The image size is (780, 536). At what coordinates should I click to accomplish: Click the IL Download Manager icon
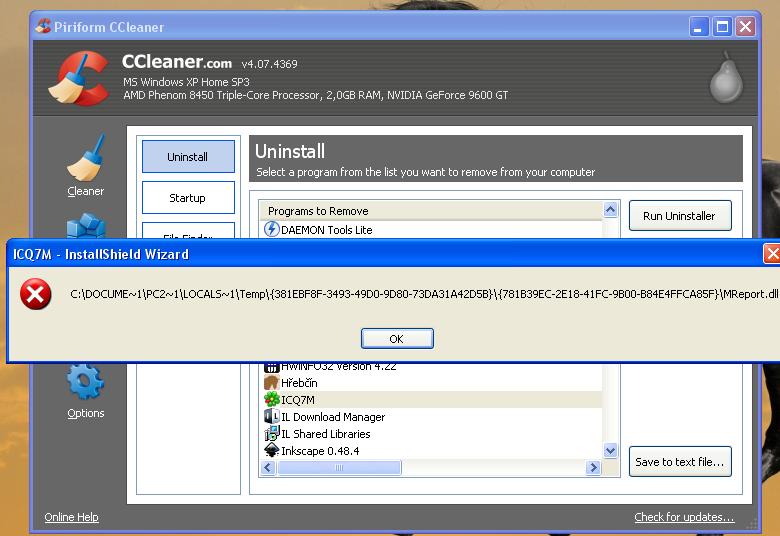(x=271, y=416)
